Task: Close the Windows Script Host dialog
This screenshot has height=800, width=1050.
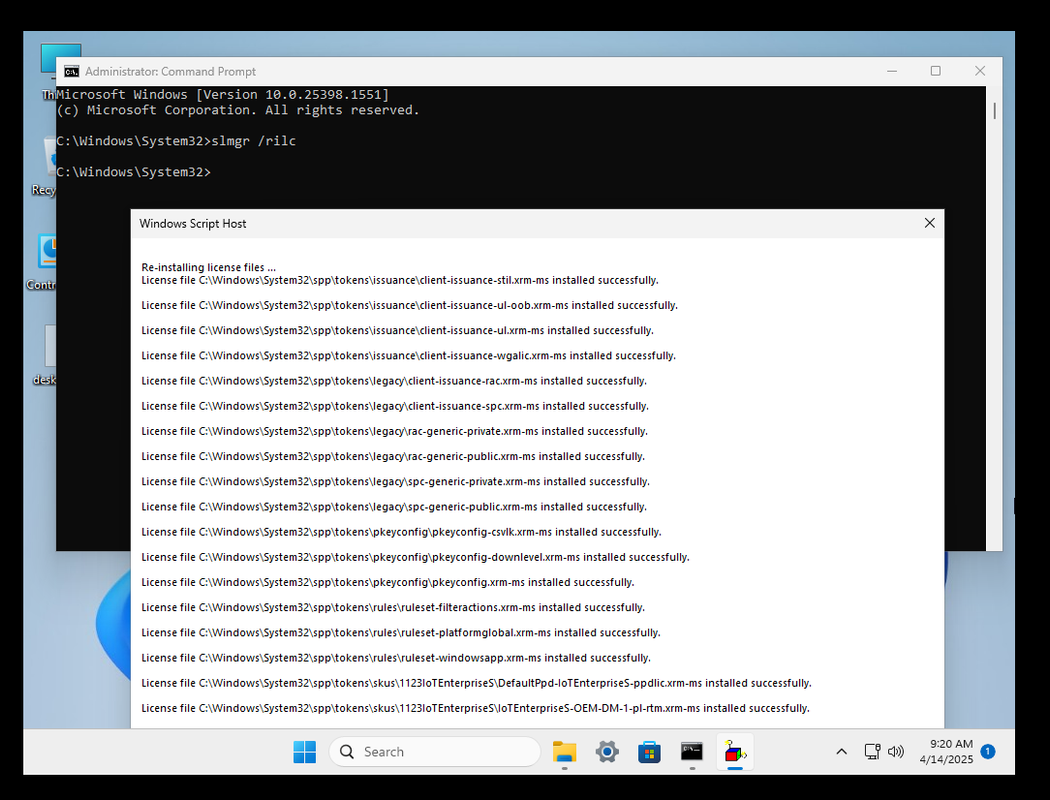Action: coord(929,223)
